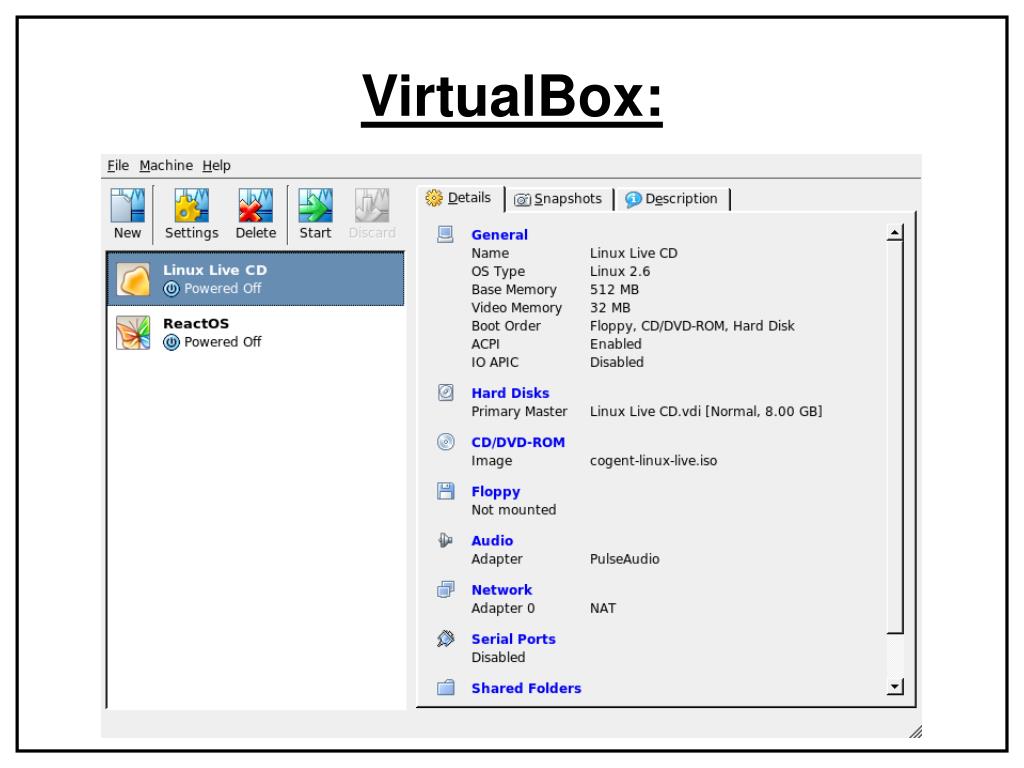
Task: Click the details pane scroll up arrow
Action: (x=895, y=232)
